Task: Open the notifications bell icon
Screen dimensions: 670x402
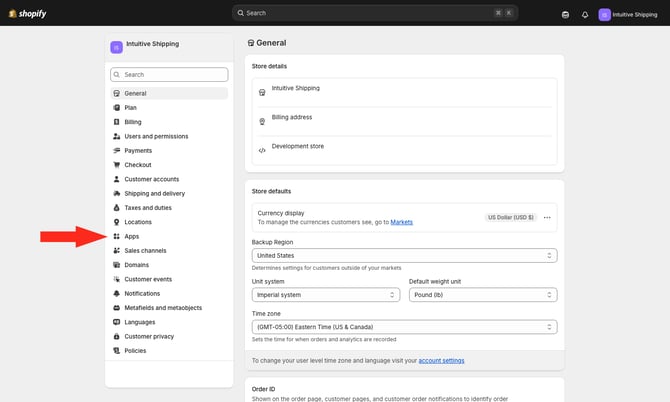Action: (x=585, y=15)
